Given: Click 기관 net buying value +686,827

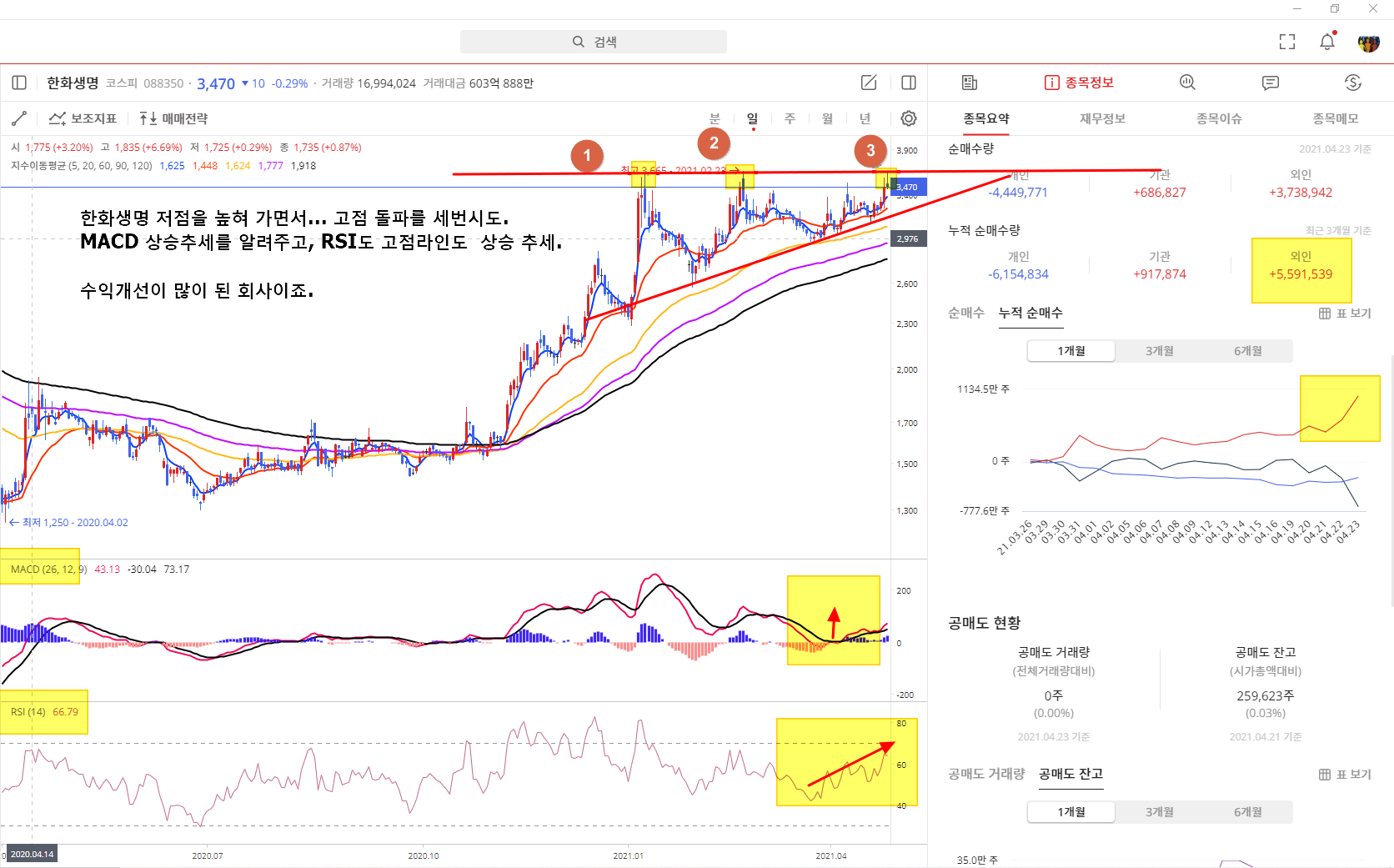Looking at the screenshot, I should (1160, 193).
